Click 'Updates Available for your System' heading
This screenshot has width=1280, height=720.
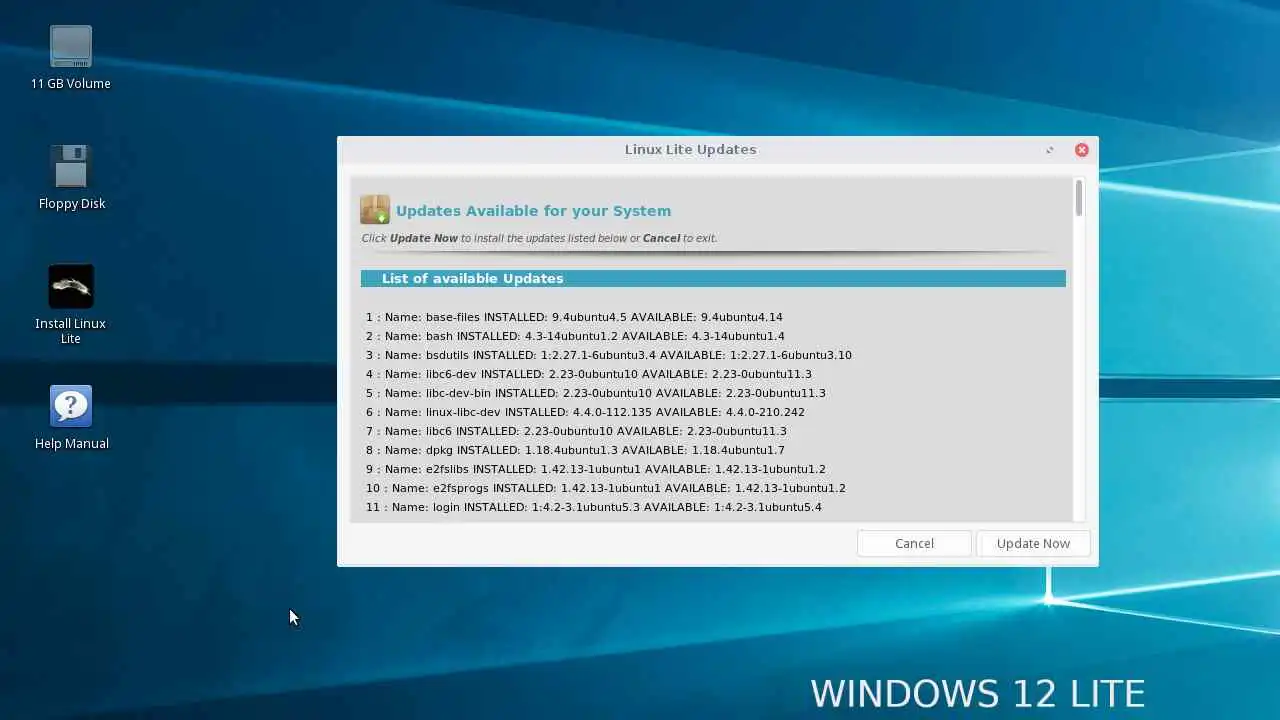[533, 211]
